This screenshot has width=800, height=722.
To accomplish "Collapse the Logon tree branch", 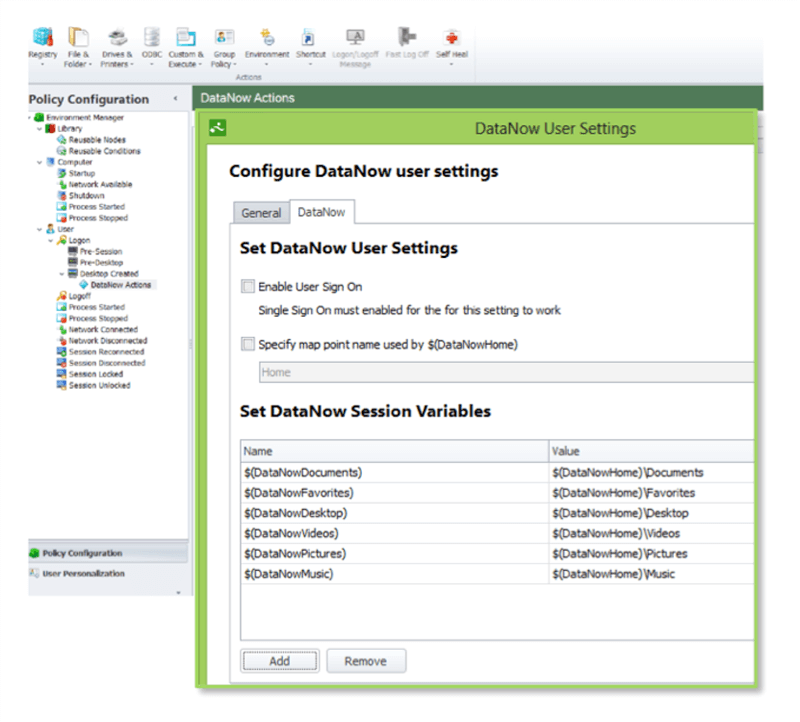I will (51, 241).
